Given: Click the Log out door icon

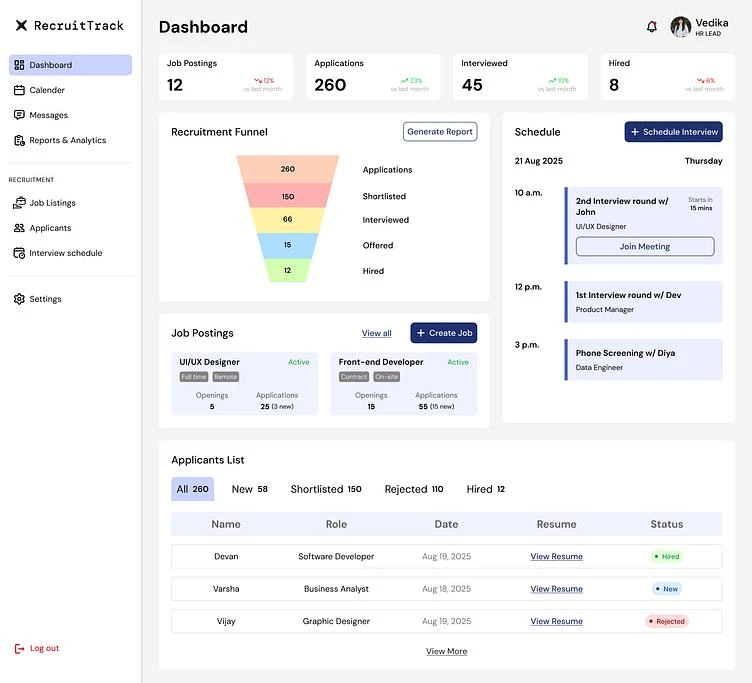Looking at the screenshot, I should click(x=19, y=648).
